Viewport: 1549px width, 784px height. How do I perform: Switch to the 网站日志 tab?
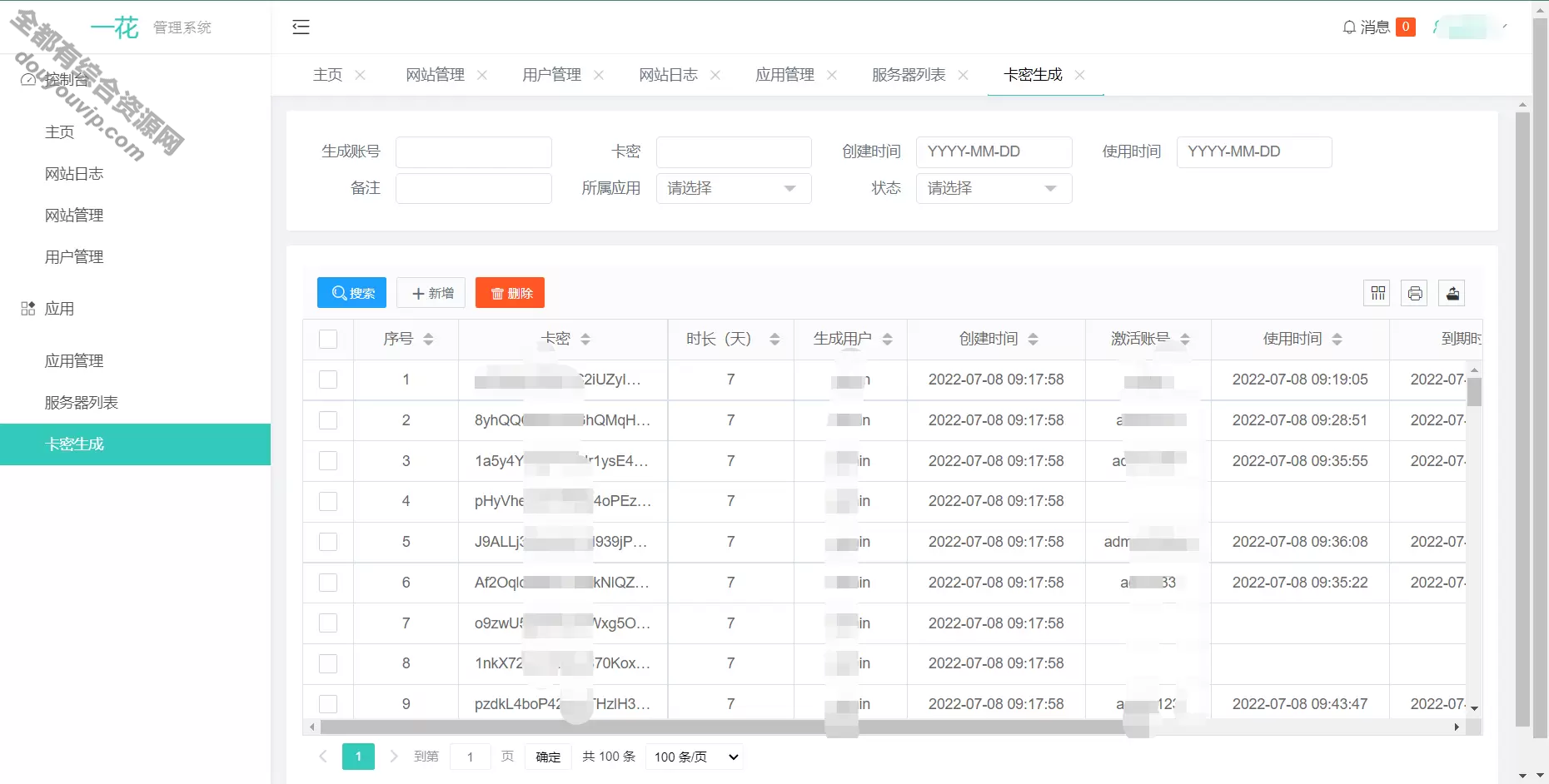point(669,75)
